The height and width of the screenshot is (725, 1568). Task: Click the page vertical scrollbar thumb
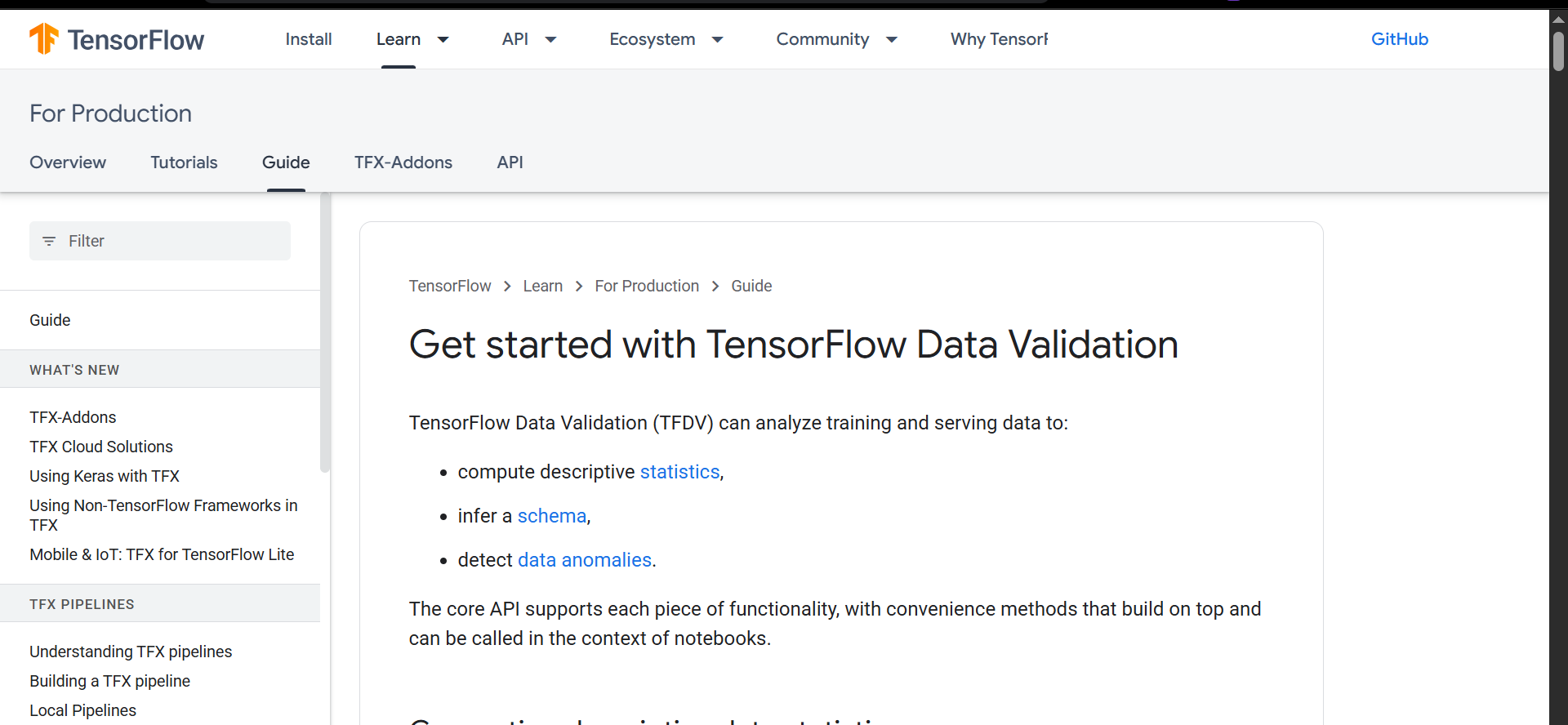[x=1558, y=51]
